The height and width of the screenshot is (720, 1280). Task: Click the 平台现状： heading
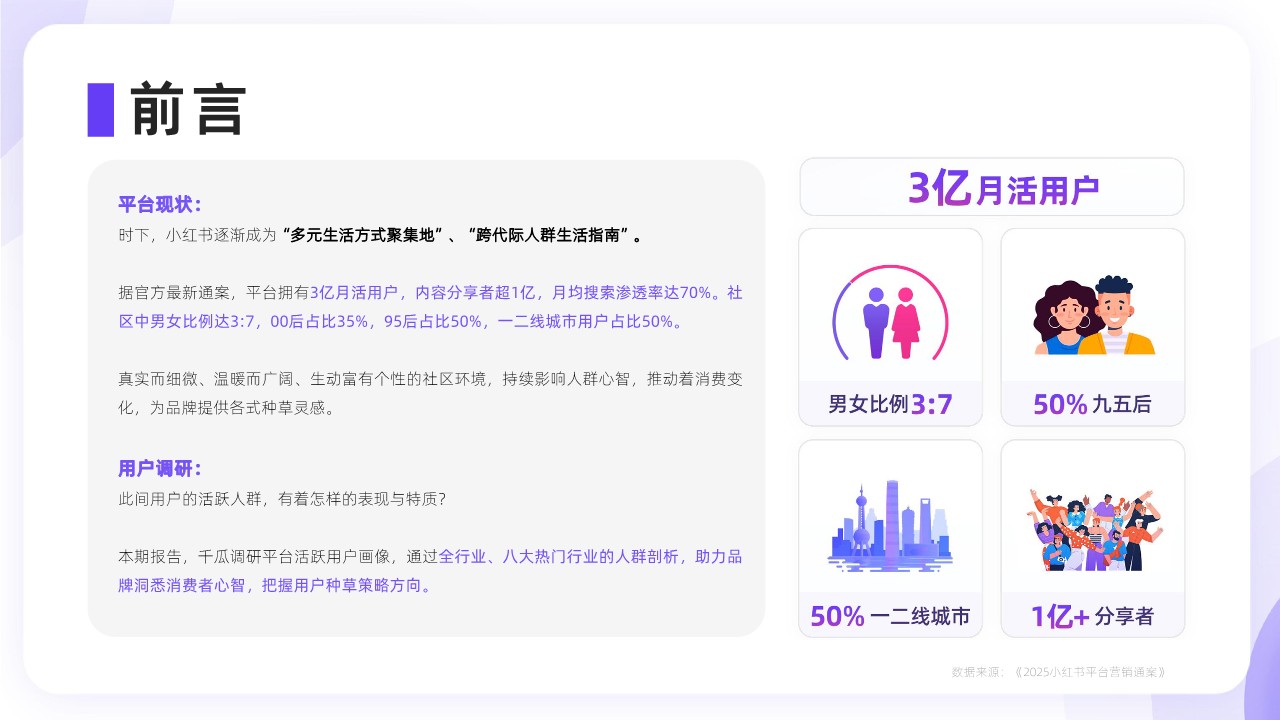[x=160, y=205]
